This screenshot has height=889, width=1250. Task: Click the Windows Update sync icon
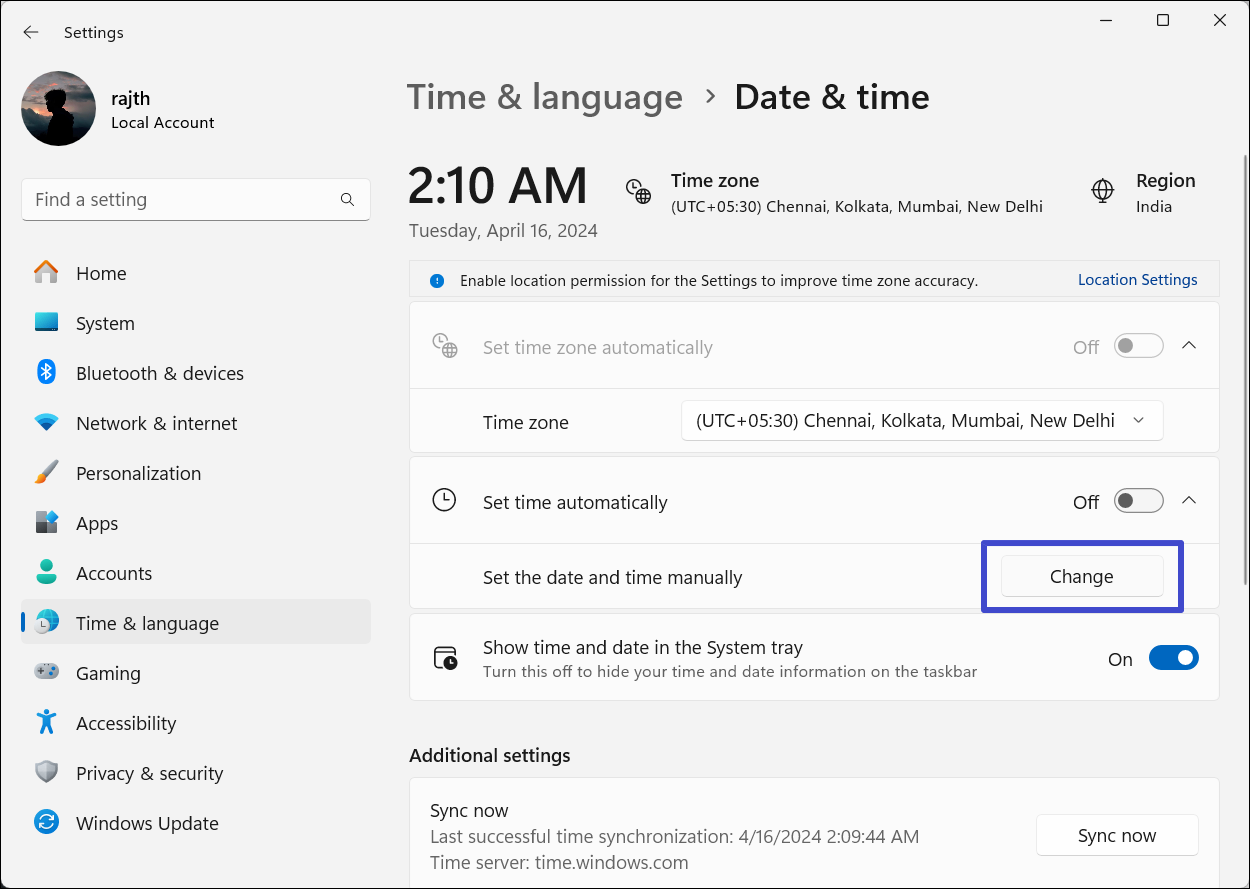click(x=46, y=823)
